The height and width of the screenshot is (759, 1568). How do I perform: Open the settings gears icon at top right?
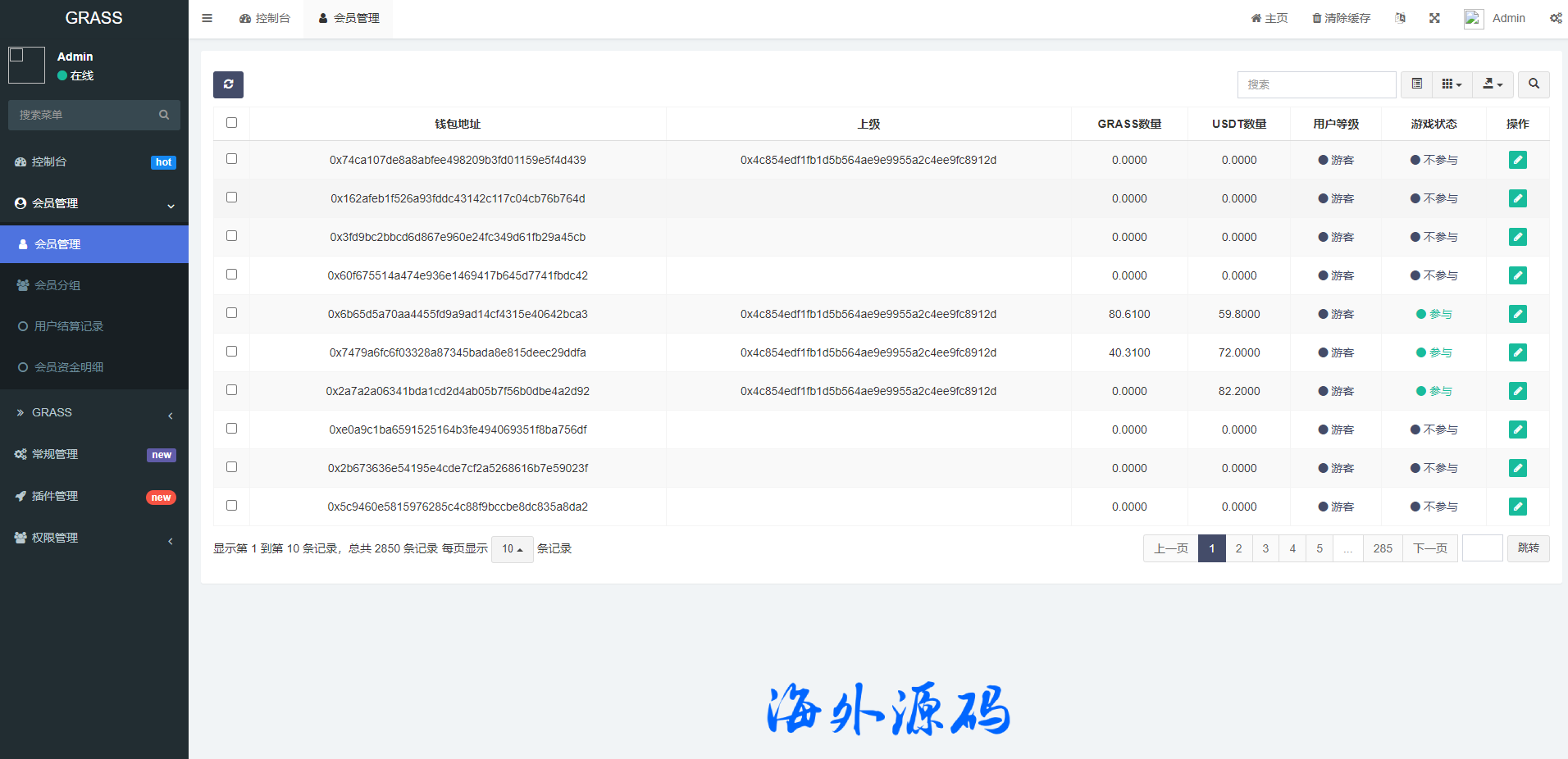click(x=1555, y=18)
